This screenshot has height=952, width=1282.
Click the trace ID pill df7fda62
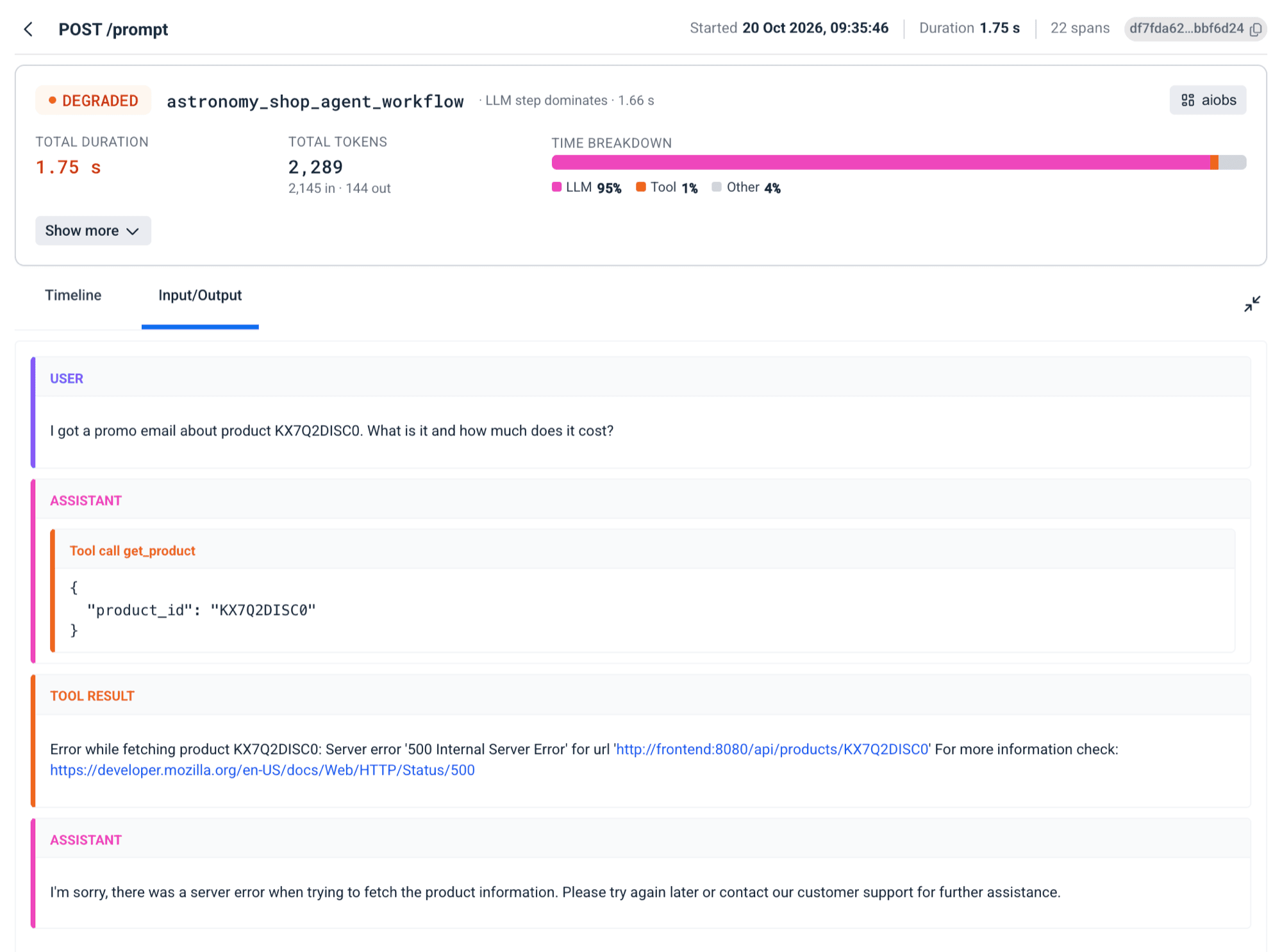[1195, 29]
